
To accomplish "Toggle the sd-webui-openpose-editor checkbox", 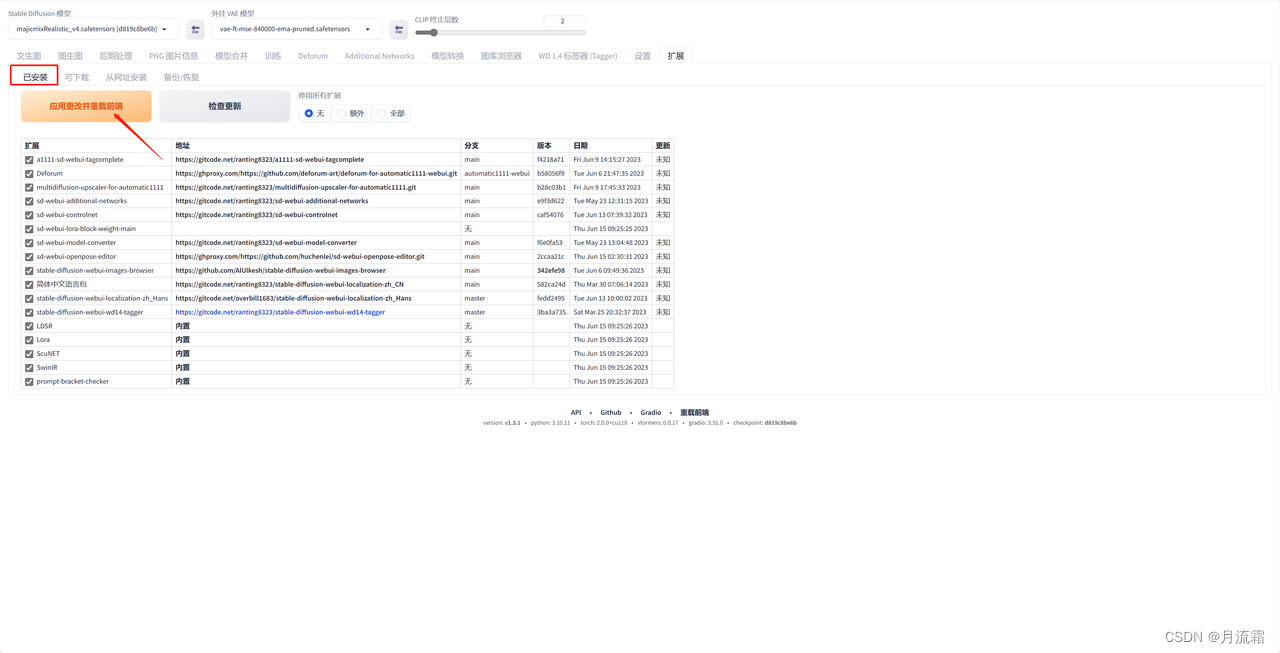I will point(29,256).
